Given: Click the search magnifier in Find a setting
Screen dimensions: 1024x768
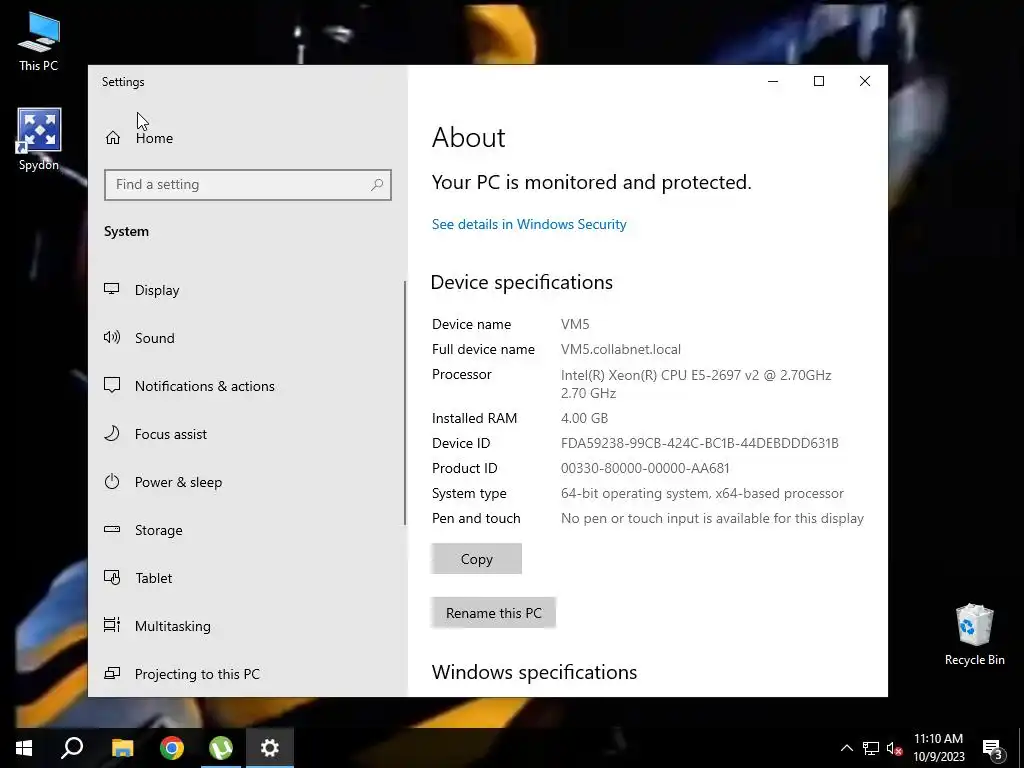Looking at the screenshot, I should pyautogui.click(x=377, y=185).
